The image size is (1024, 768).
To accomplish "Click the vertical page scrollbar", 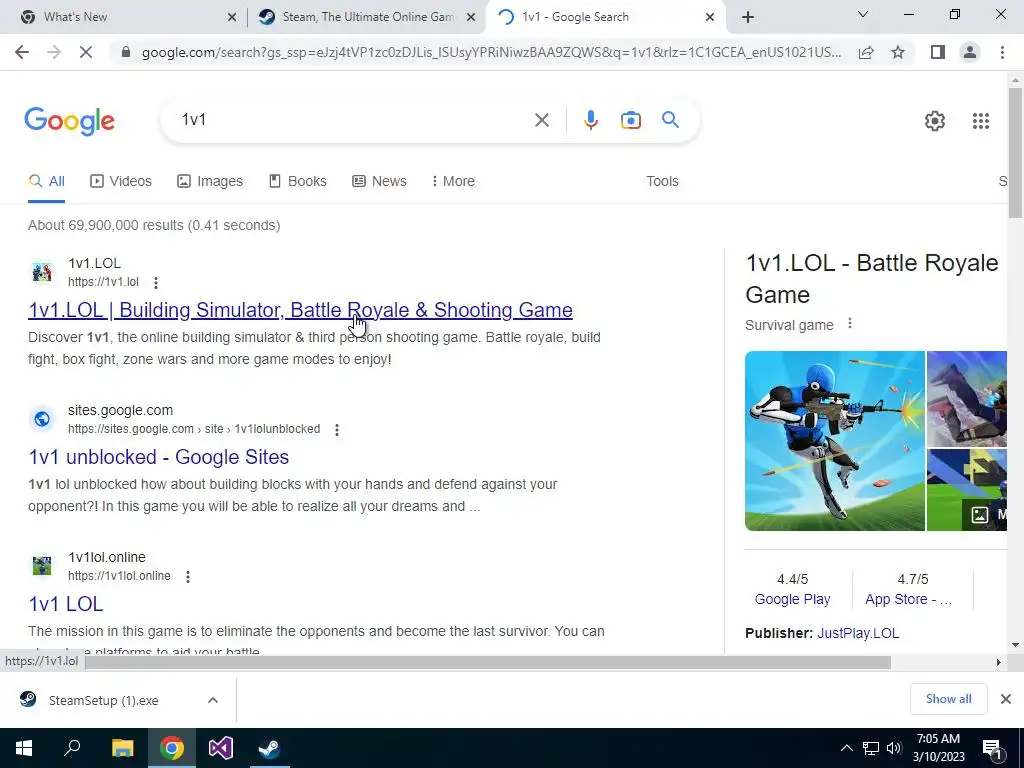I will point(1015,152).
